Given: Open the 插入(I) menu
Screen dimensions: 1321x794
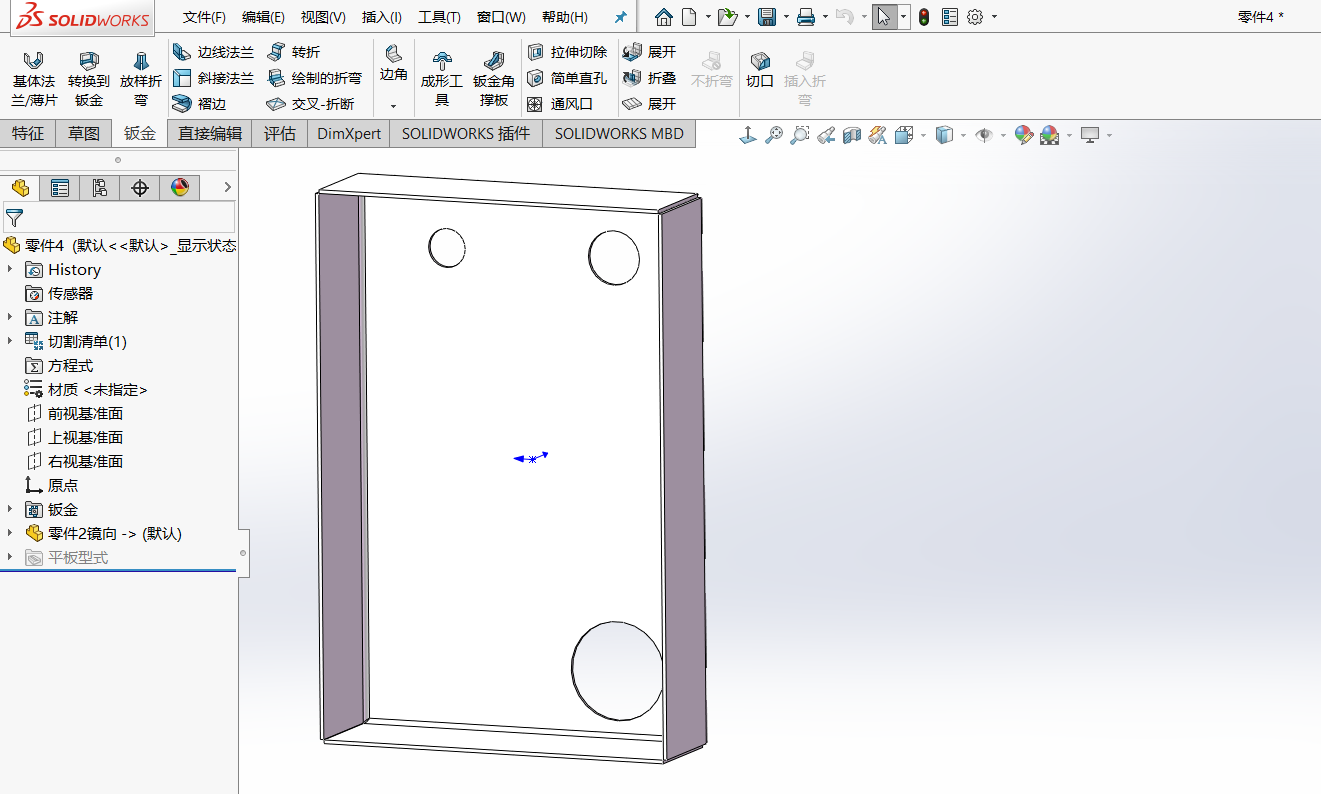Looking at the screenshot, I should coord(382,17).
